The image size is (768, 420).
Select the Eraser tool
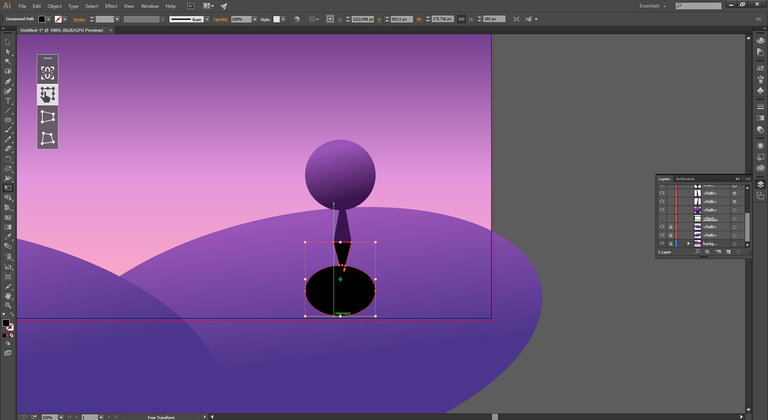coord(8,149)
